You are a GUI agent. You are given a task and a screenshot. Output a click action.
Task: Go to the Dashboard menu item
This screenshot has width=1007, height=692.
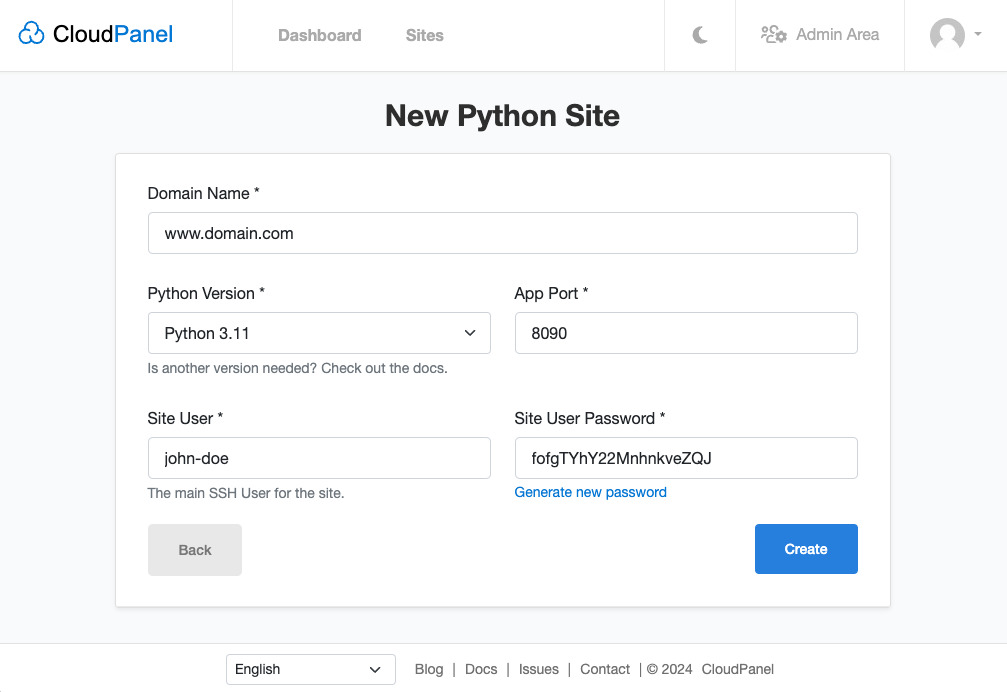pos(319,35)
